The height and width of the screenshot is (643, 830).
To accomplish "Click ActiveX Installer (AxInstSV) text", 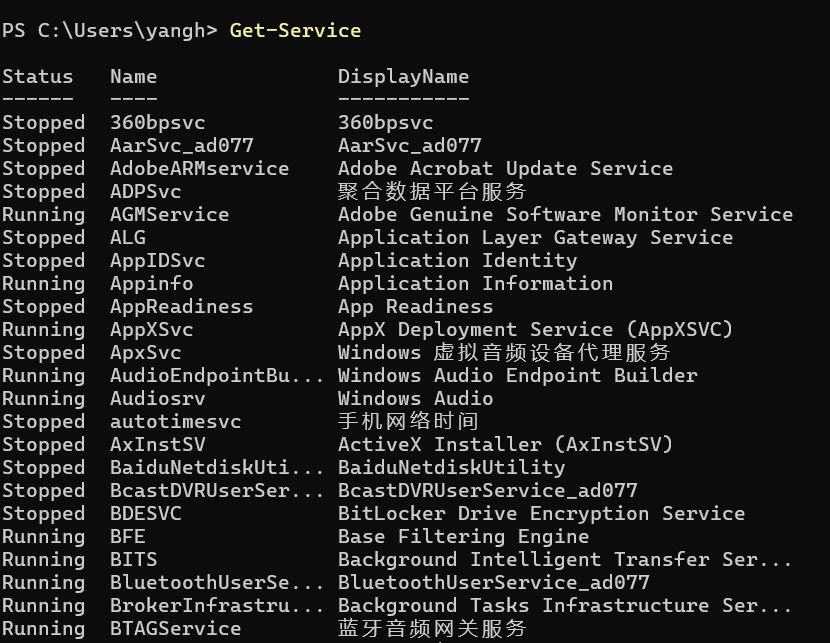I will click(505, 444).
